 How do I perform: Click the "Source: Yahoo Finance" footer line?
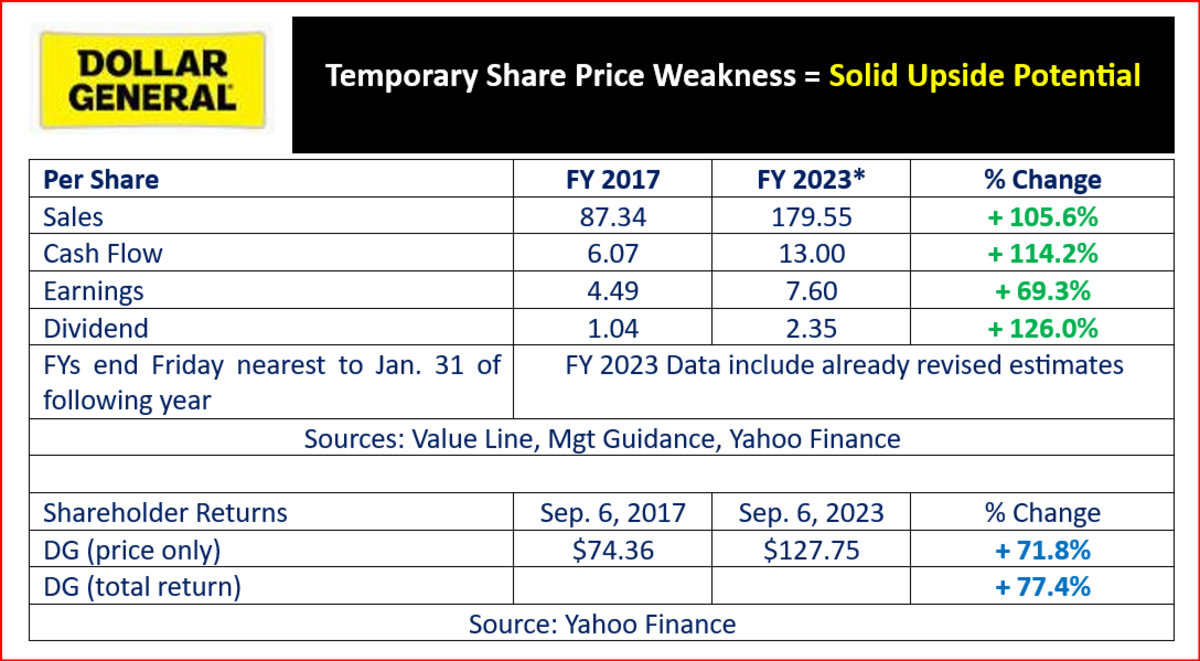pyautogui.click(x=601, y=624)
